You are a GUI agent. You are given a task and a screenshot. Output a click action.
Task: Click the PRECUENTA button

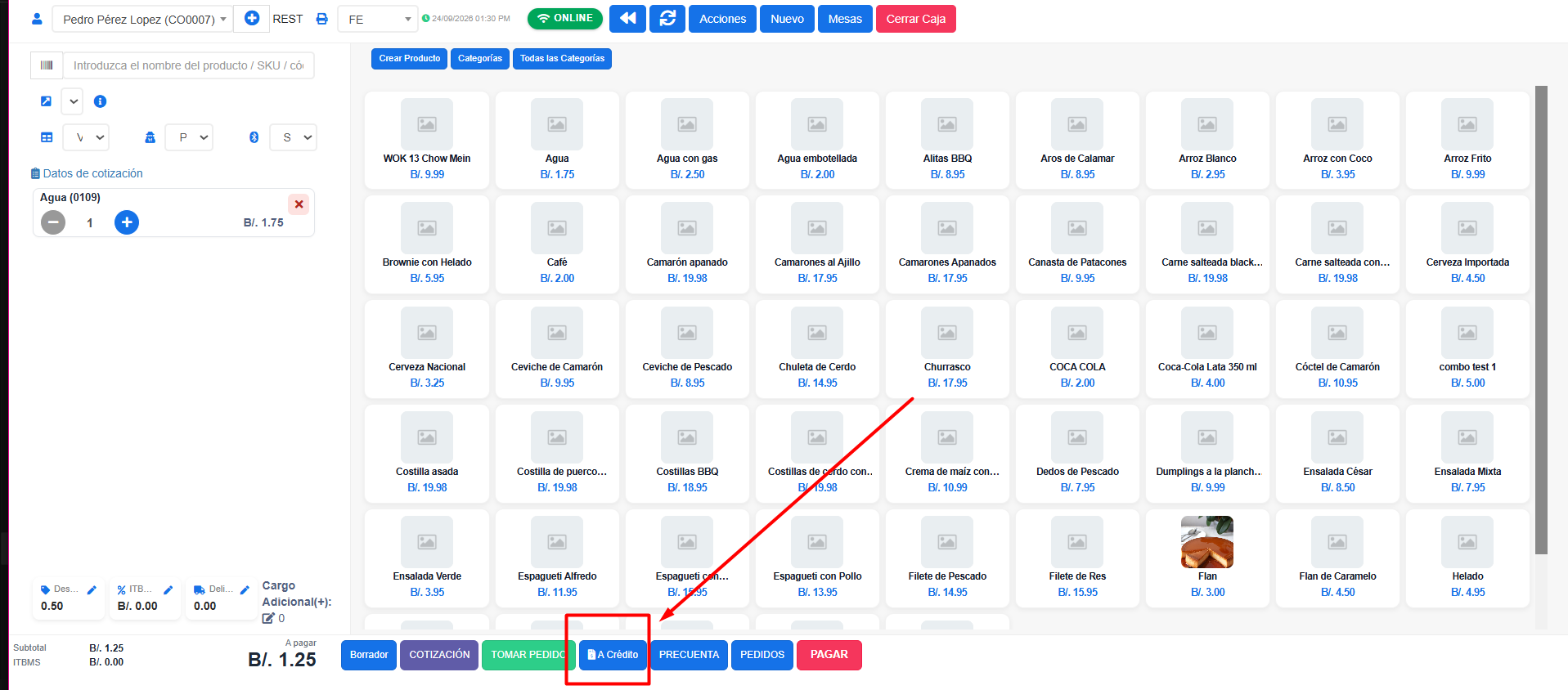click(689, 655)
